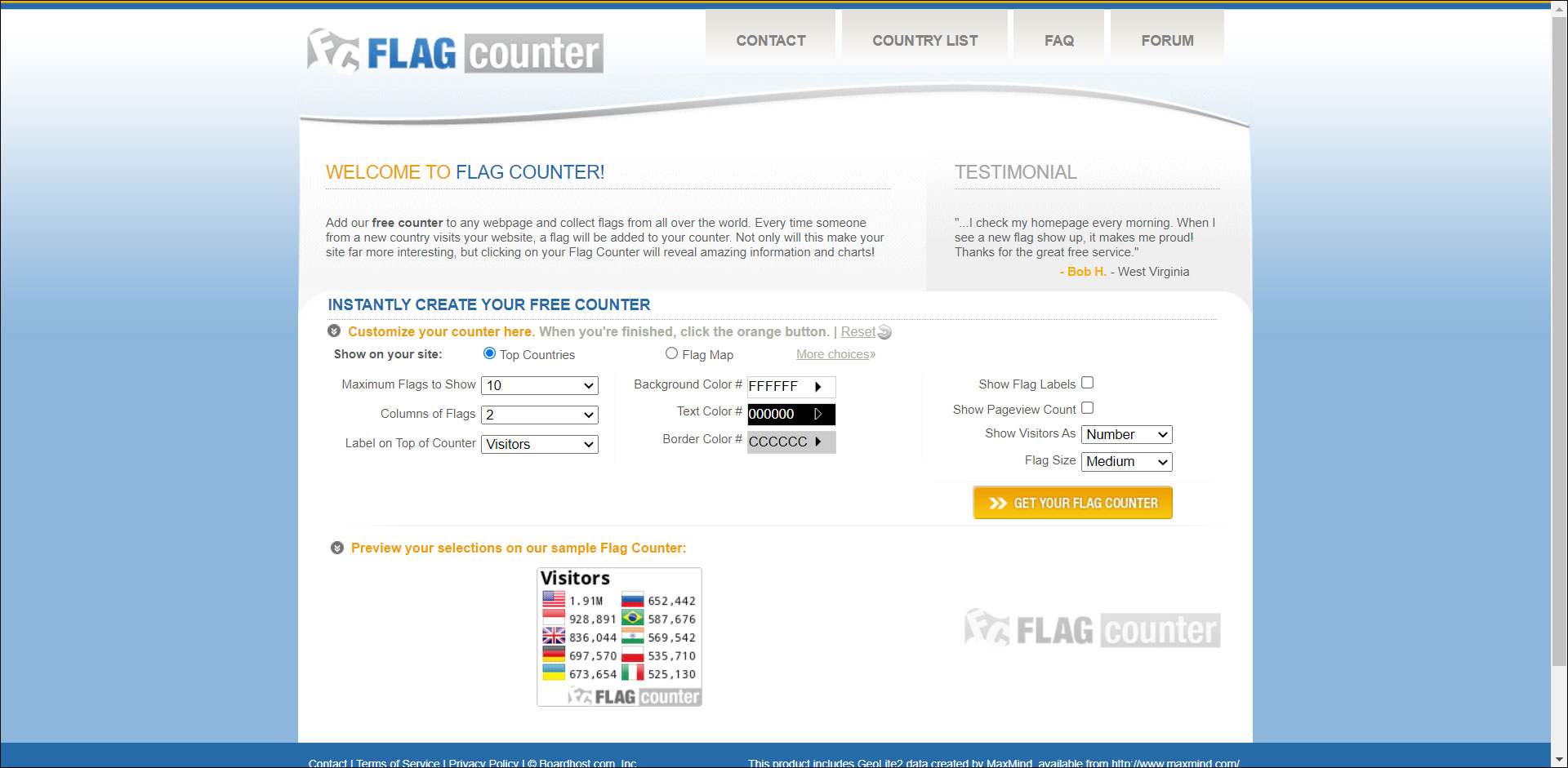Click the Ukraine flag in preview
Image resolution: width=1568 pixels, height=768 pixels.
[554, 673]
